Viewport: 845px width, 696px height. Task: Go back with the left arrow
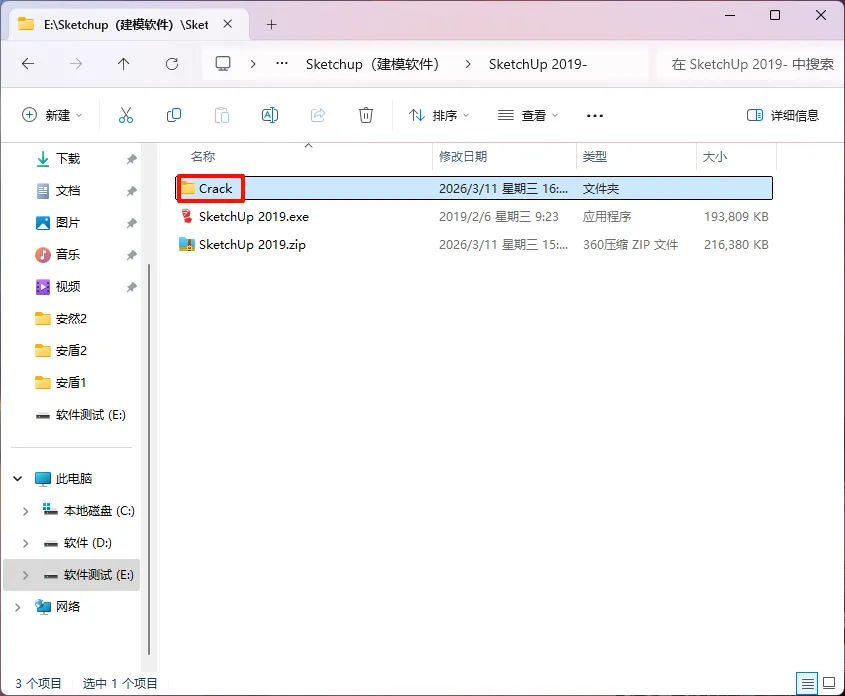tap(28, 64)
